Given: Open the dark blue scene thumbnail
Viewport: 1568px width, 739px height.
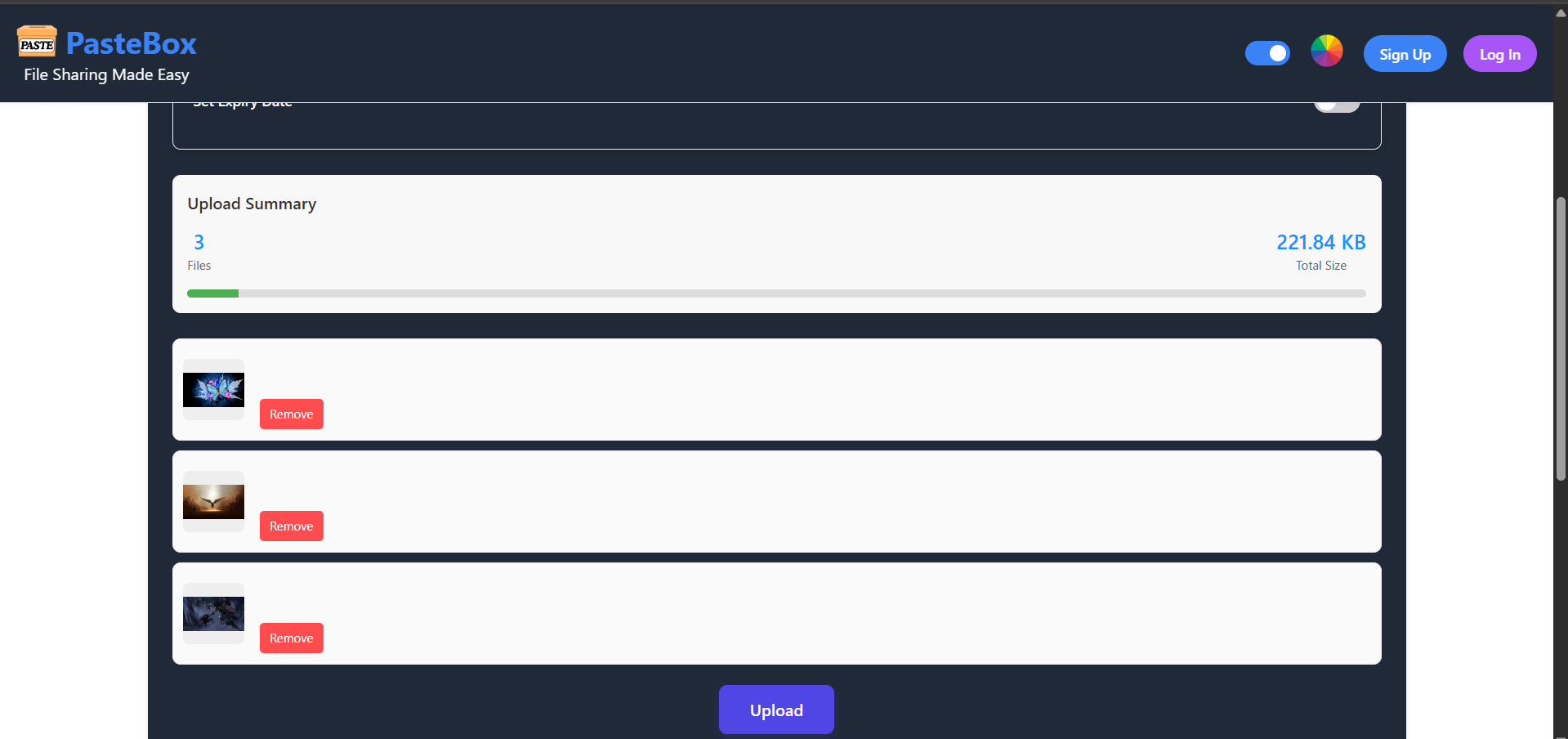Looking at the screenshot, I should coord(213,614).
